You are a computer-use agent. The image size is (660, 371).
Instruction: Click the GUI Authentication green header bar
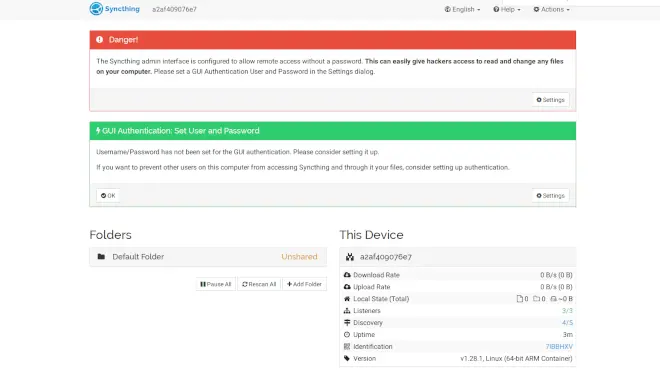click(x=333, y=131)
